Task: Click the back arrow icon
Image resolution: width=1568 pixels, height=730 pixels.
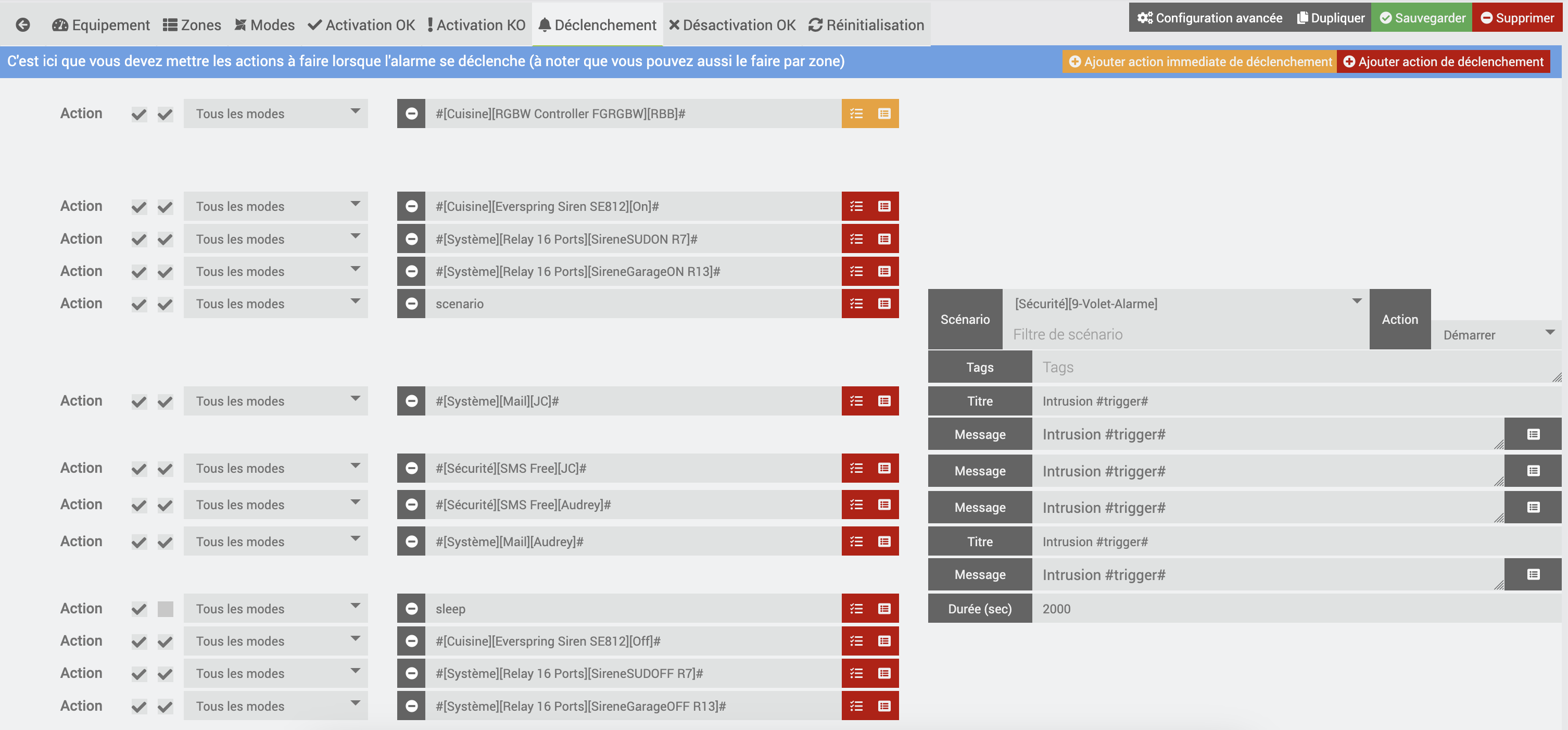Action: 23,25
